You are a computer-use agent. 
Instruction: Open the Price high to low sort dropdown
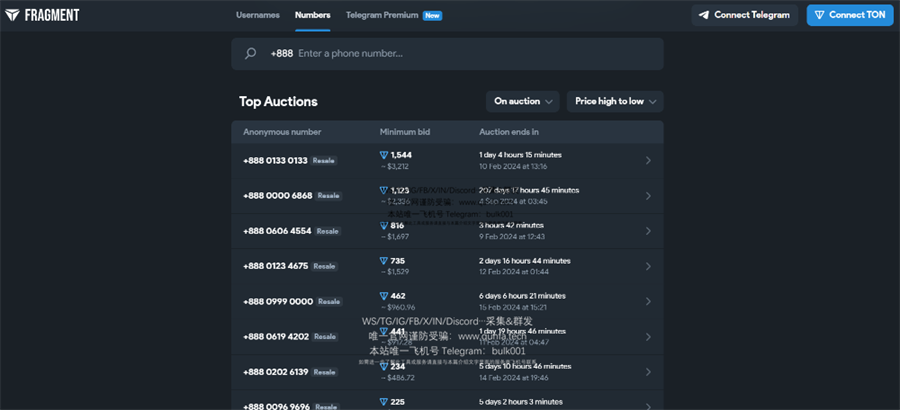pos(615,102)
